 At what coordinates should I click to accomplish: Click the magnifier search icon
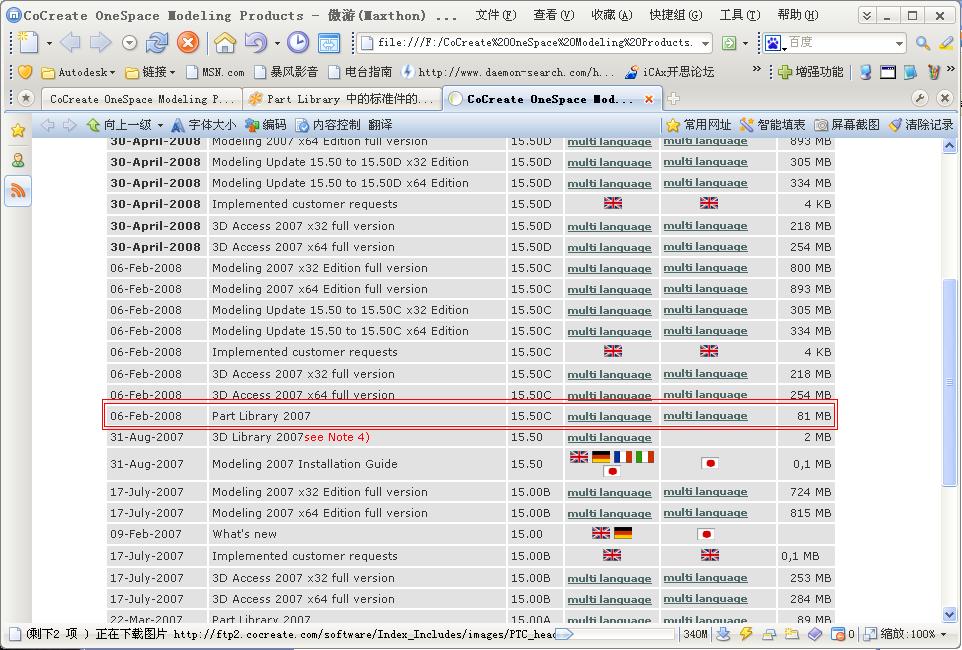pos(922,42)
